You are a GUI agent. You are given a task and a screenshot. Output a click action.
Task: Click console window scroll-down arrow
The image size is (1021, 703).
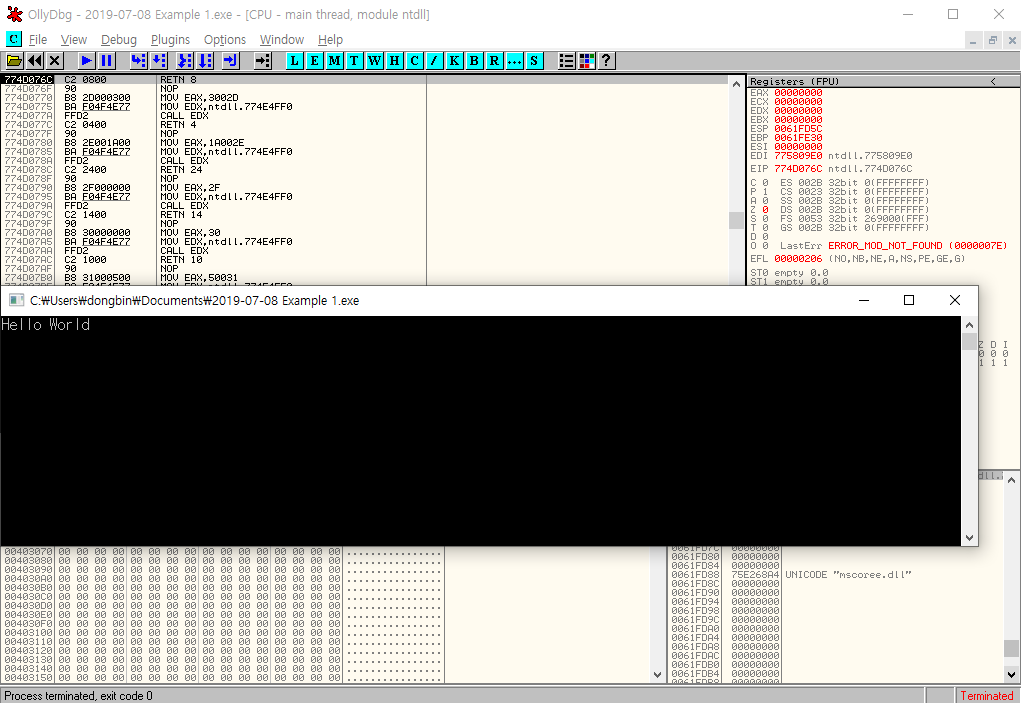[x=969, y=538]
